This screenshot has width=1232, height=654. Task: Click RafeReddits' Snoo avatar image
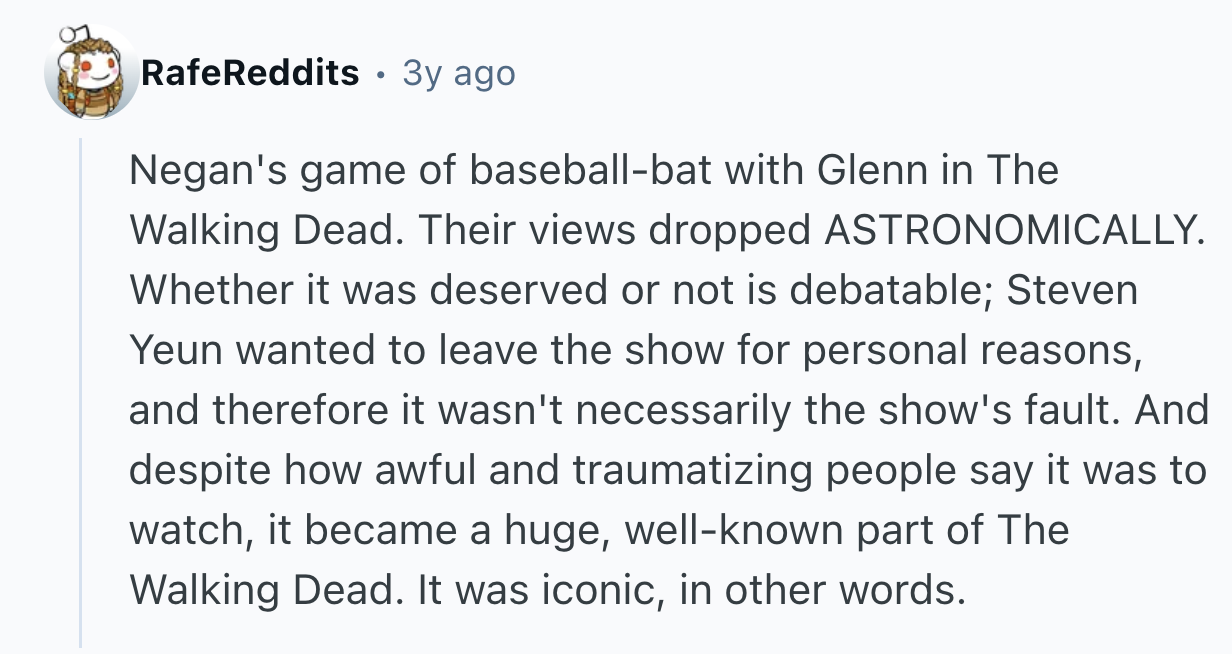(91, 72)
